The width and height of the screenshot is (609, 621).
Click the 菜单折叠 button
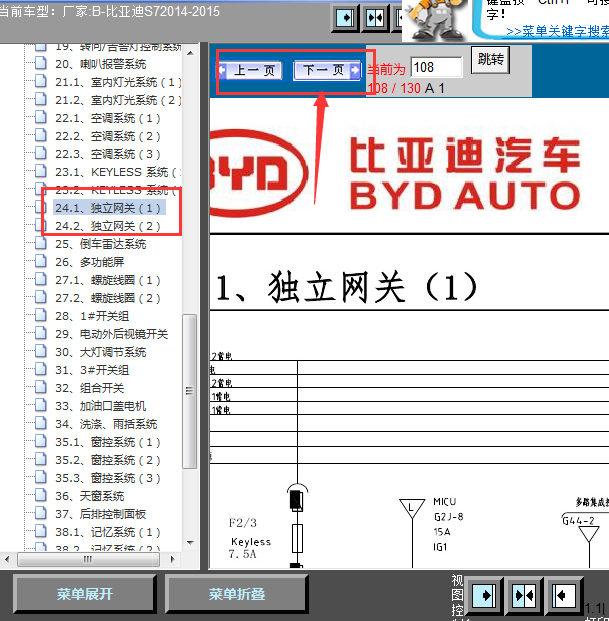point(236,594)
